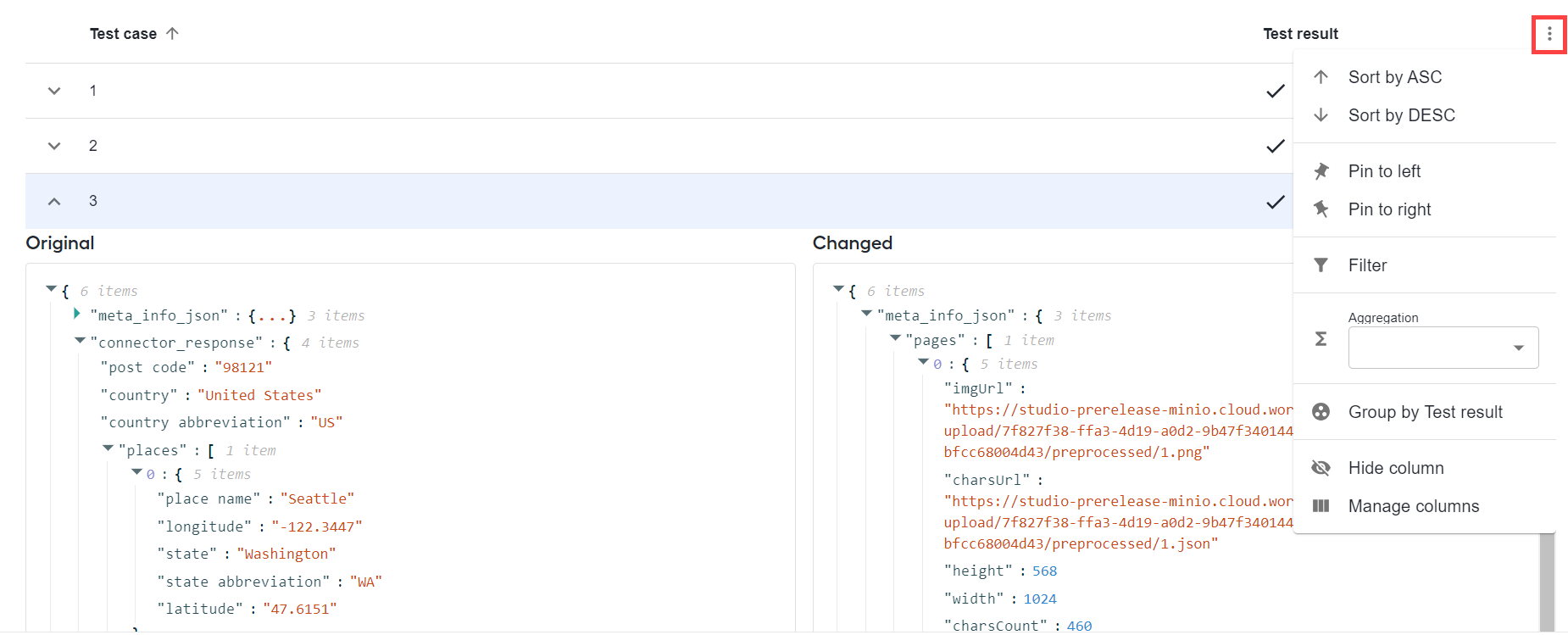Click the "-122.3447" longitude value
The width and height of the screenshot is (1568, 635).
[x=317, y=527]
